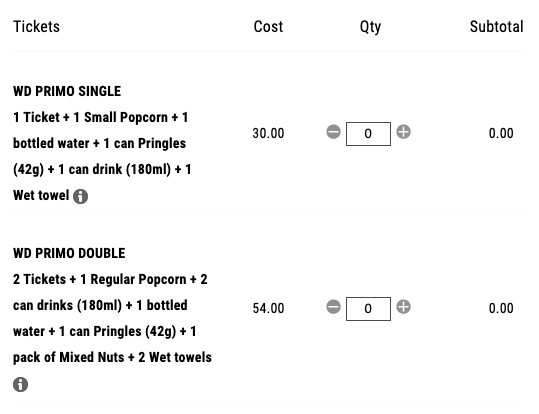Click the 30.00 cost value
This screenshot has width=539, height=414.
coord(268,133)
